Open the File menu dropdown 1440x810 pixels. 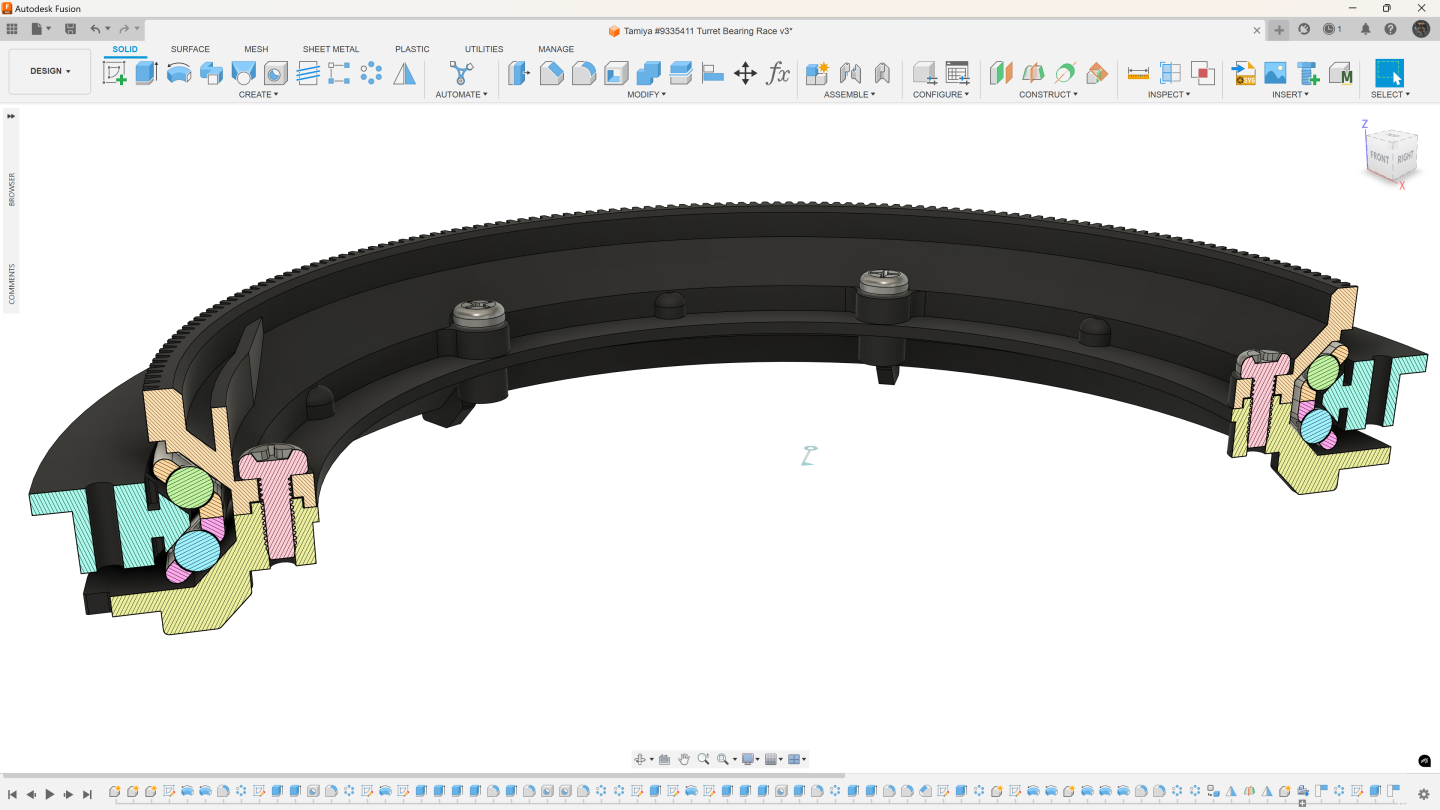coord(40,29)
